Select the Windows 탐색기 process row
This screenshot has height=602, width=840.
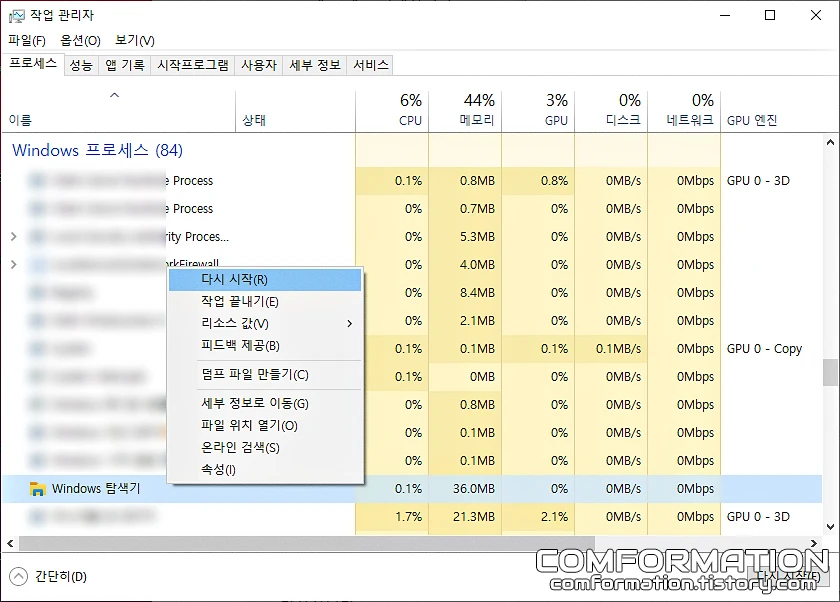412,488
